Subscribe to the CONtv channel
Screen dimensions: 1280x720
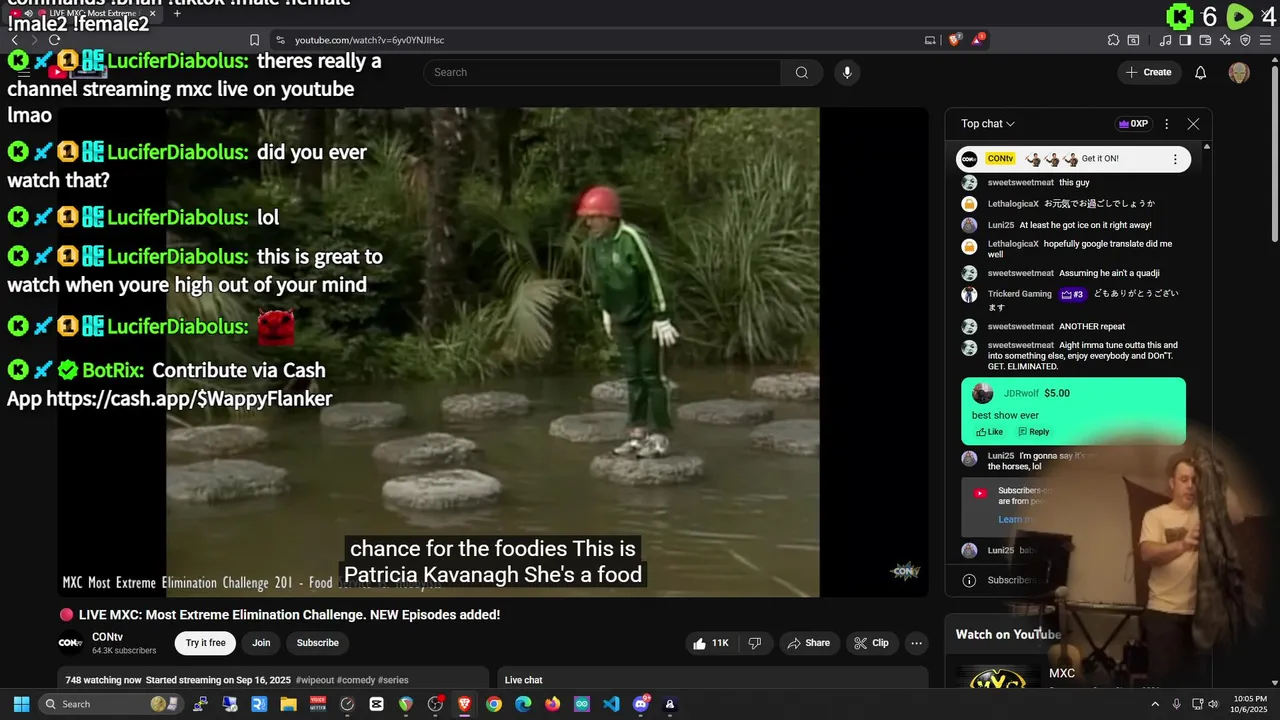(x=318, y=643)
